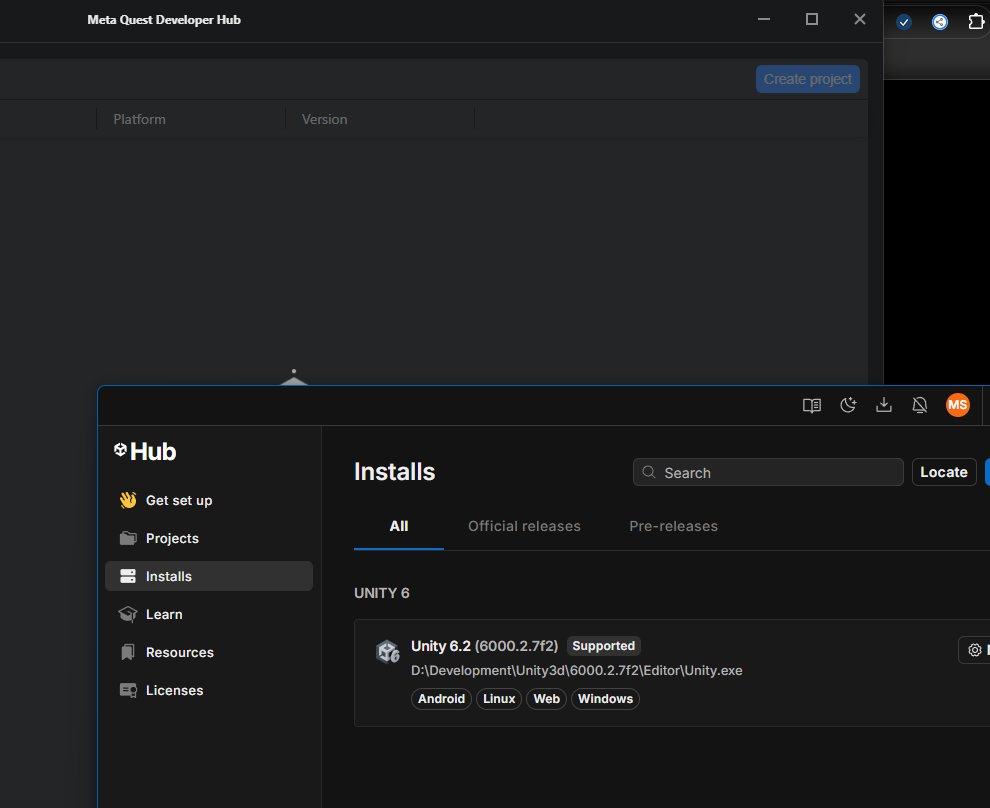Select Installs in Hub sidebar
The image size is (990, 808).
tap(209, 576)
